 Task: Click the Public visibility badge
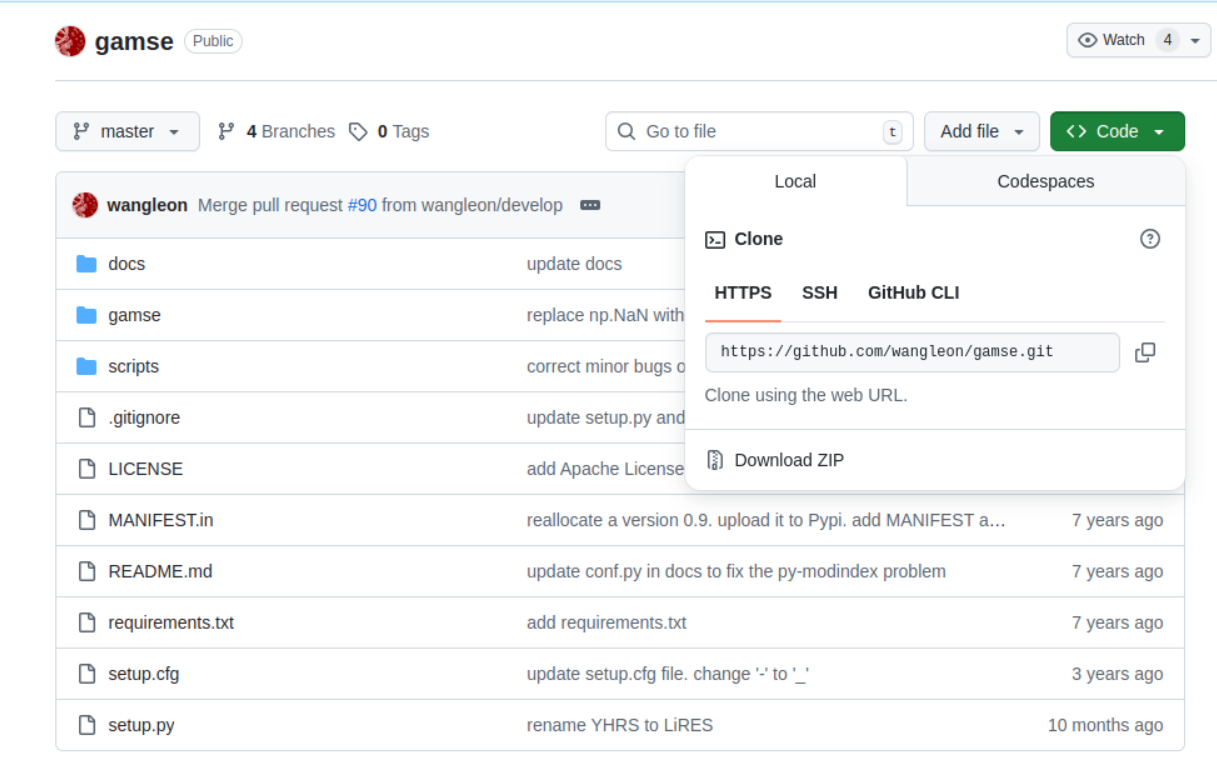coord(213,41)
